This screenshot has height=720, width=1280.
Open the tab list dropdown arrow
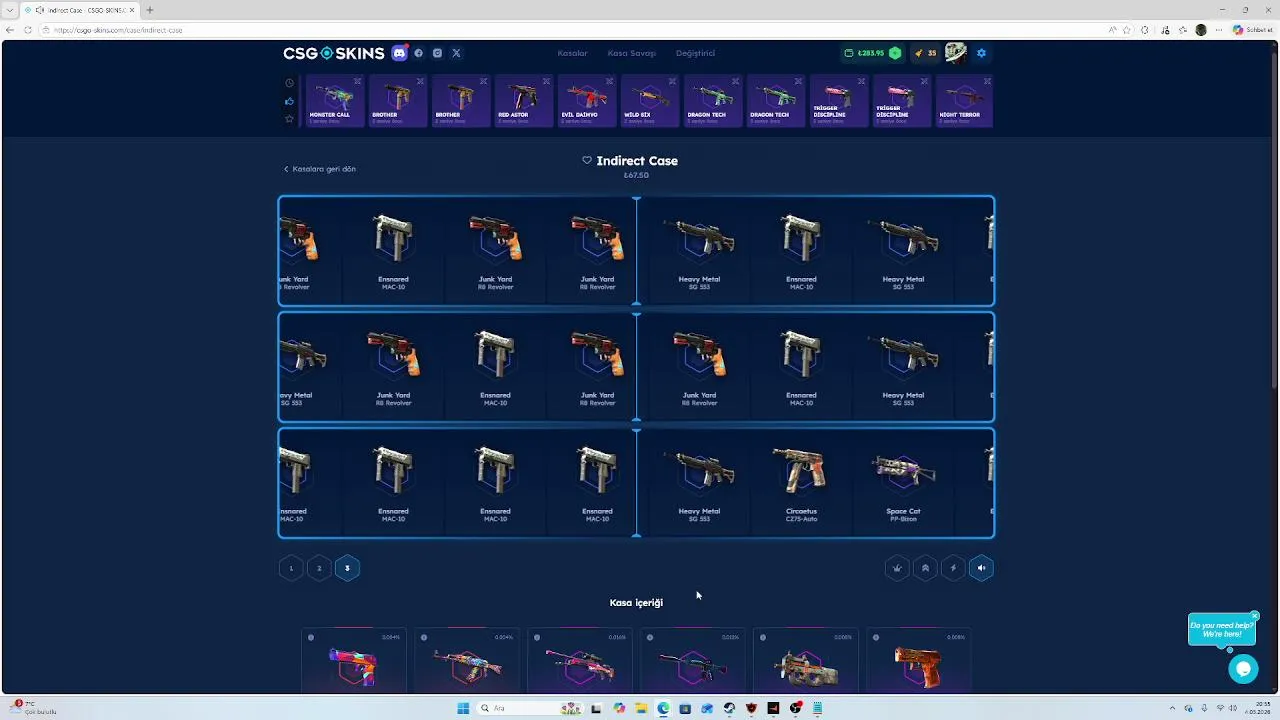(x=10, y=10)
